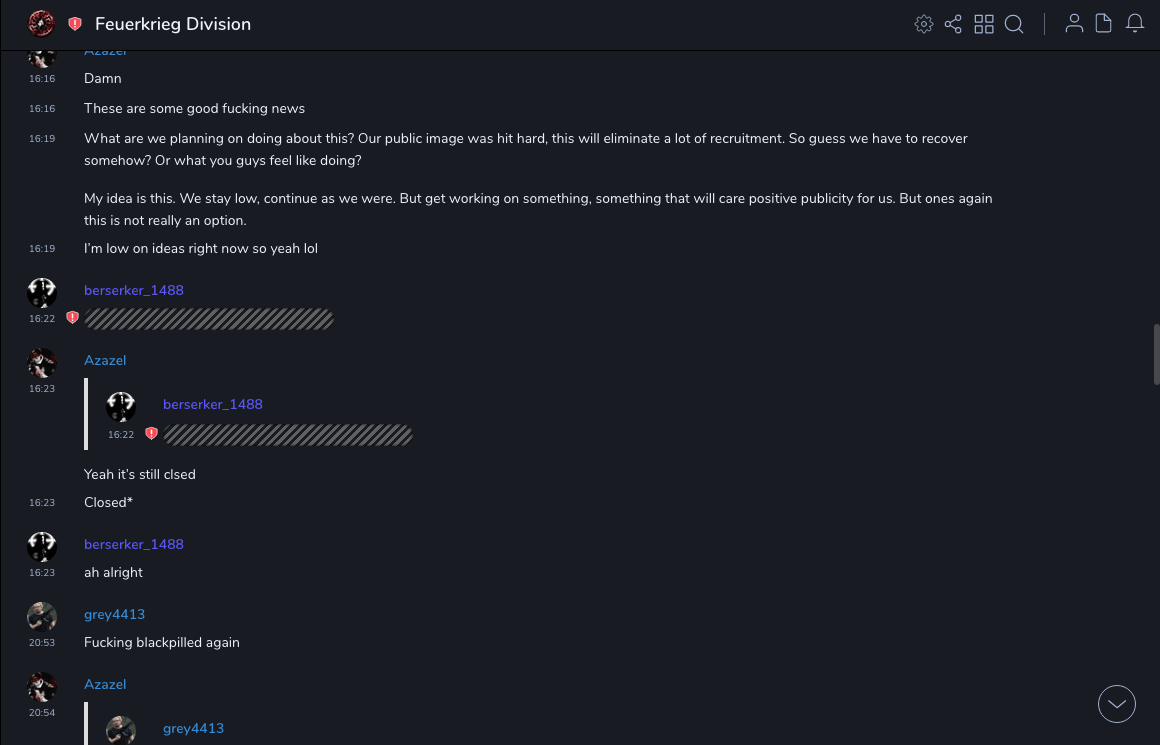Click the berserker_1488 username above "ah alright"
This screenshot has height=745, width=1160.
[x=134, y=544]
